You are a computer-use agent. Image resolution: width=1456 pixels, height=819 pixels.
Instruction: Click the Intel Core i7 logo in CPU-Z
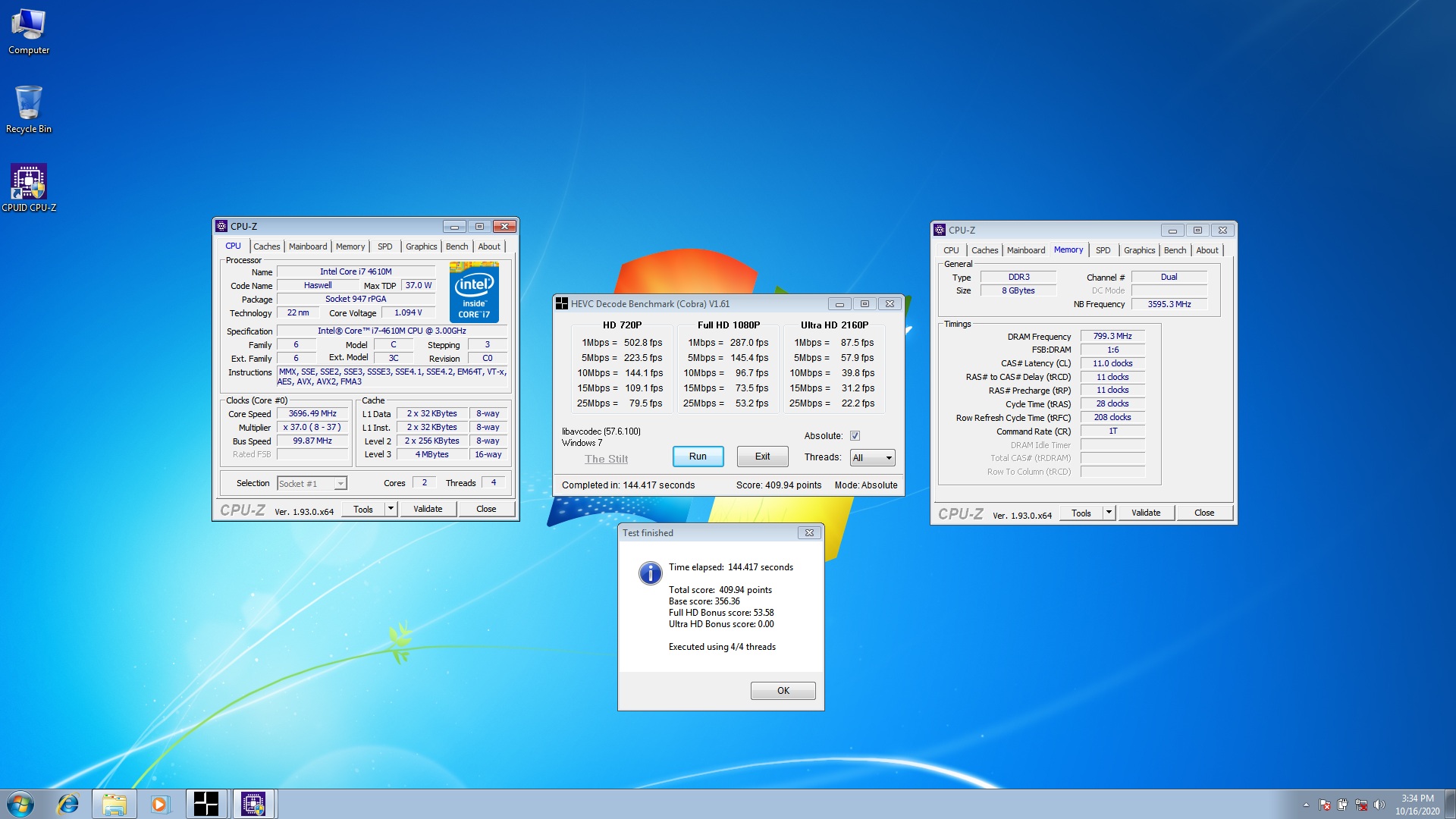[x=474, y=292]
